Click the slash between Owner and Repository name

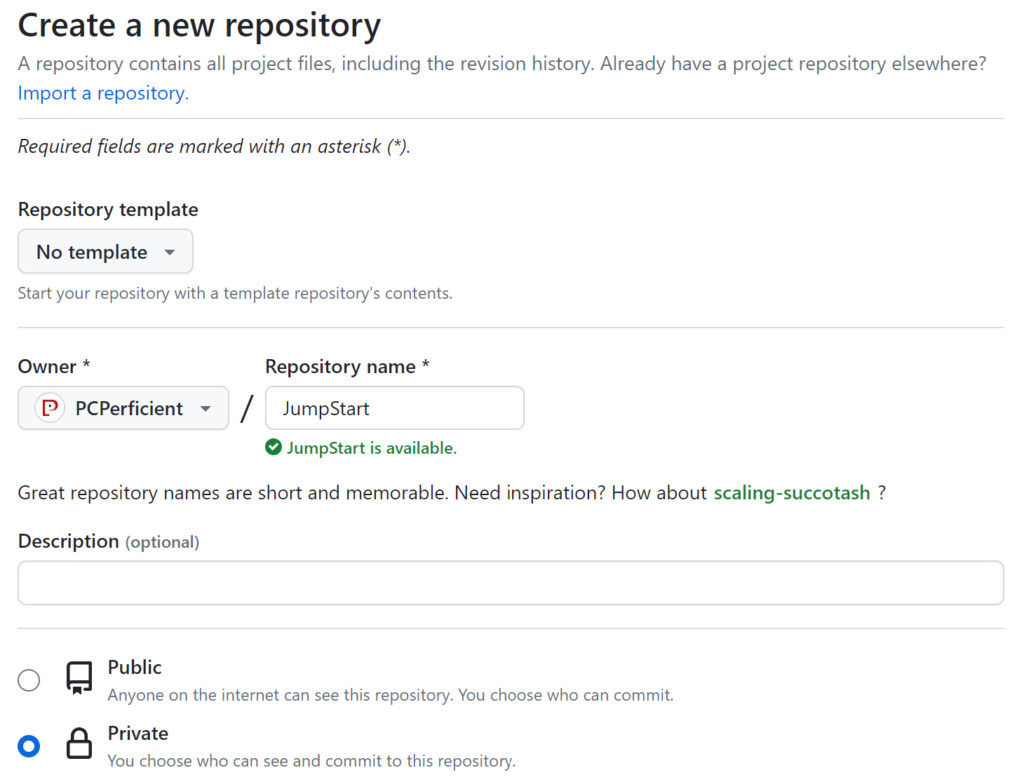pos(247,408)
